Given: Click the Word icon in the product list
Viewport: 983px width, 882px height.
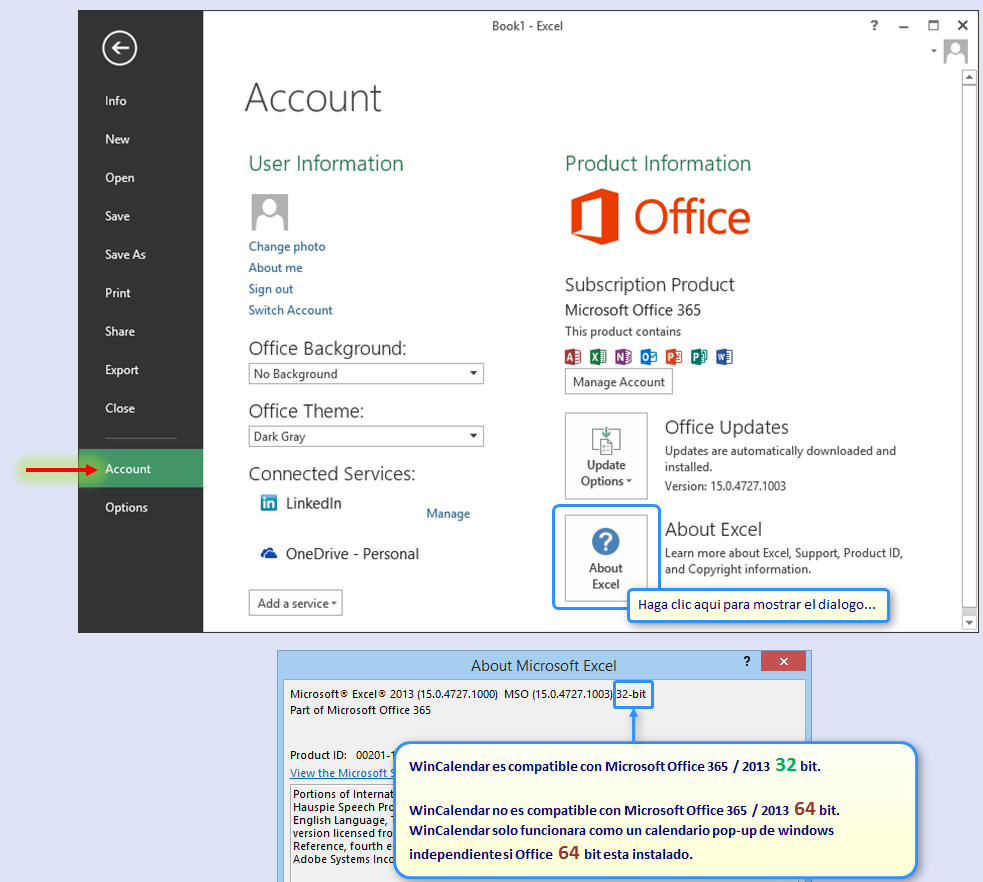Looking at the screenshot, I should coord(722,355).
